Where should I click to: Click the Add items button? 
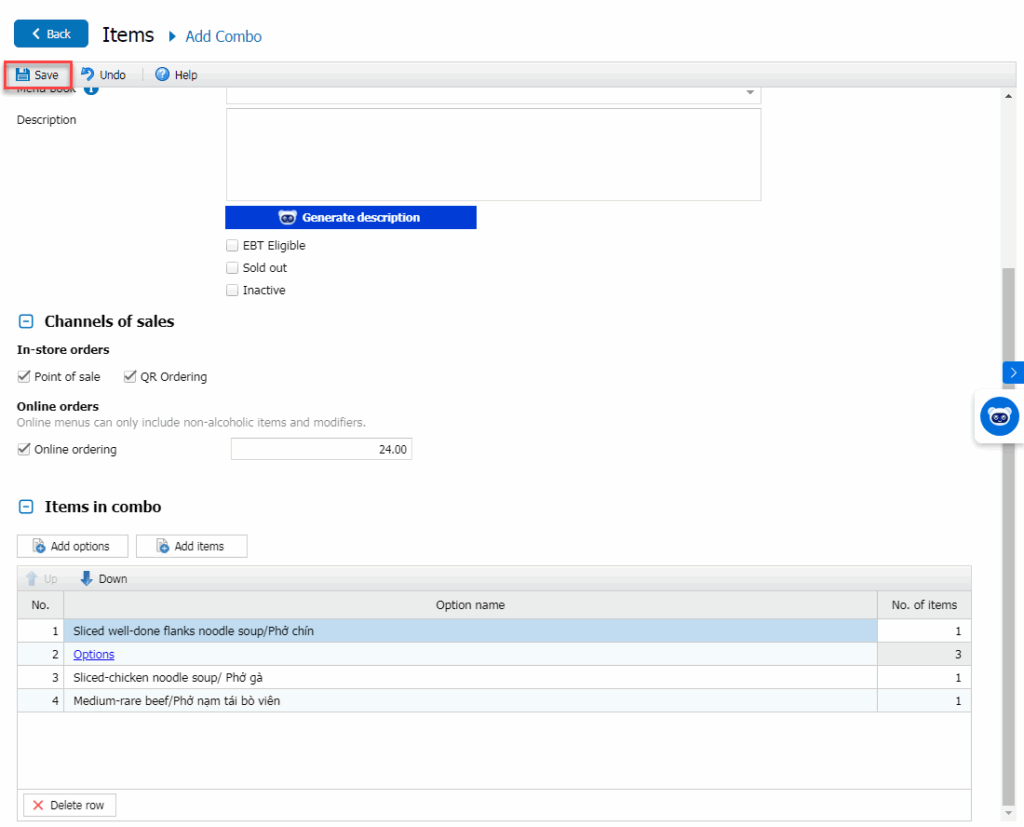[x=191, y=546]
